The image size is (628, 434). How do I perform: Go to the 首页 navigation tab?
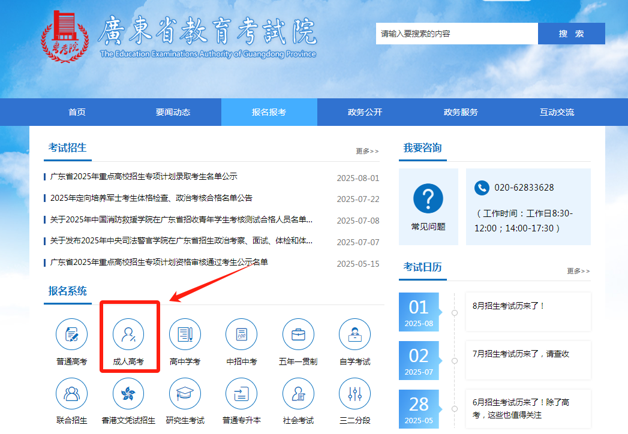point(77,112)
